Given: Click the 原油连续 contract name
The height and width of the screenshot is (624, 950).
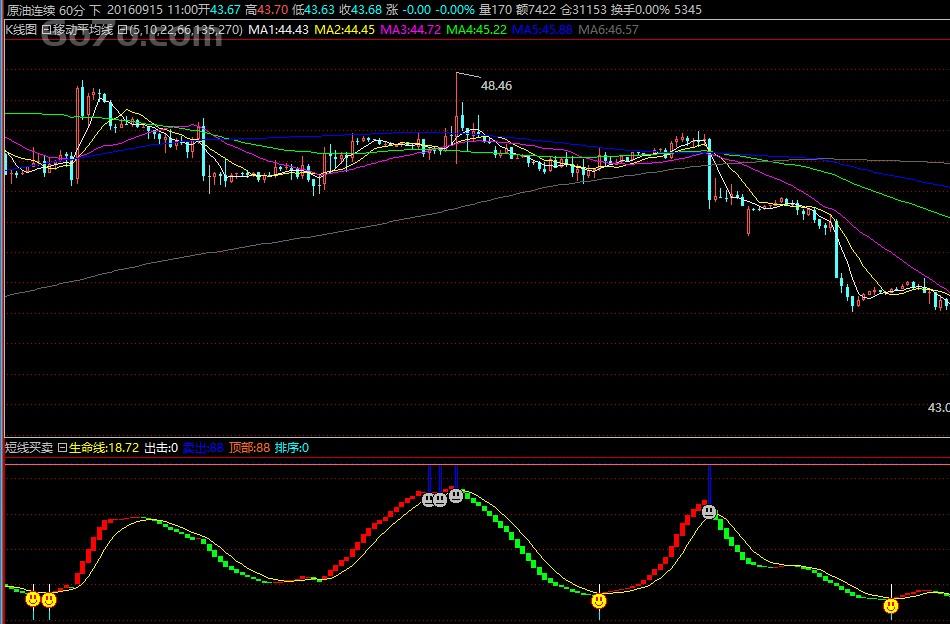Looking at the screenshot, I should [31, 10].
